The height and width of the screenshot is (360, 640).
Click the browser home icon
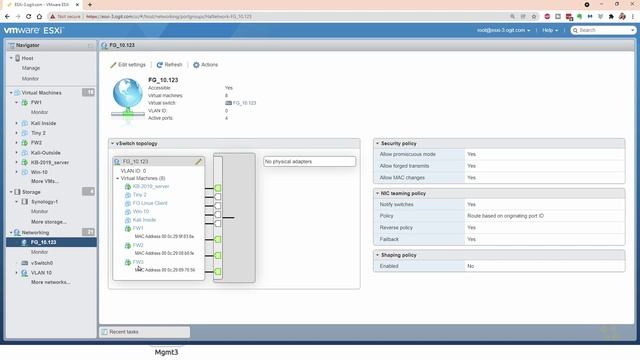point(39,16)
